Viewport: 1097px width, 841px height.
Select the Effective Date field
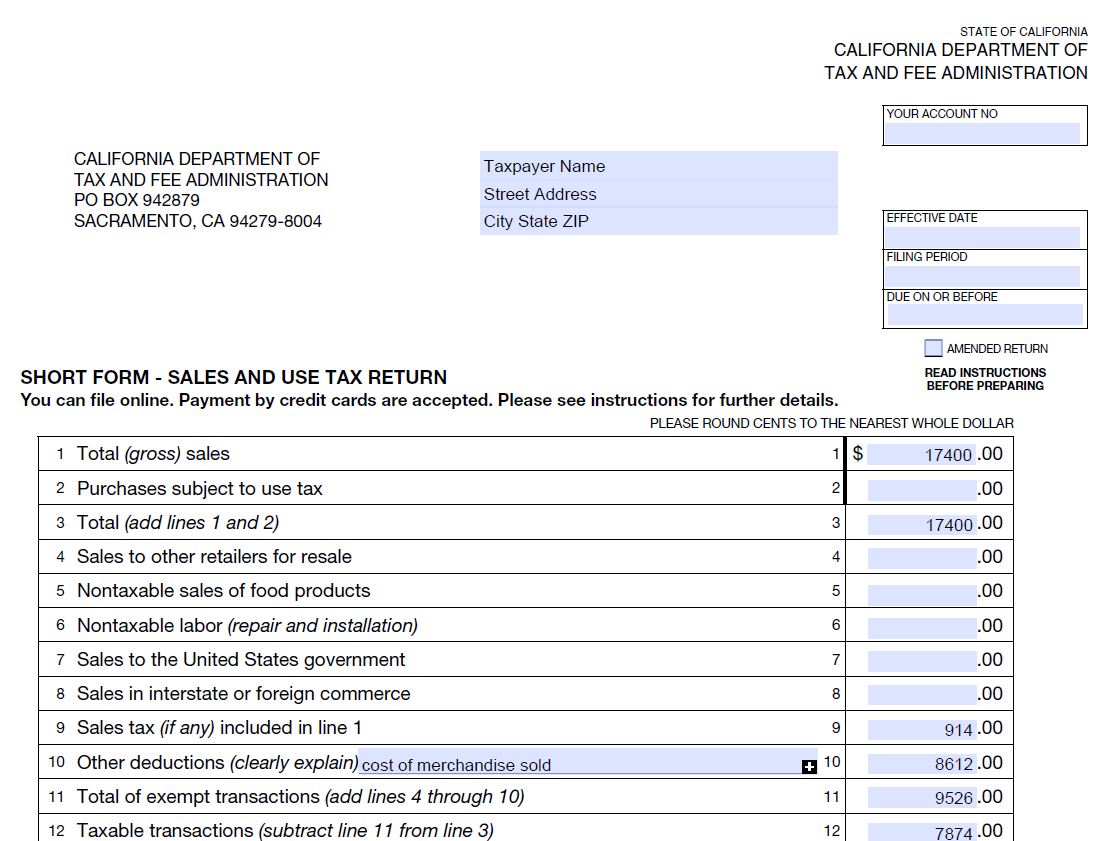coord(983,236)
